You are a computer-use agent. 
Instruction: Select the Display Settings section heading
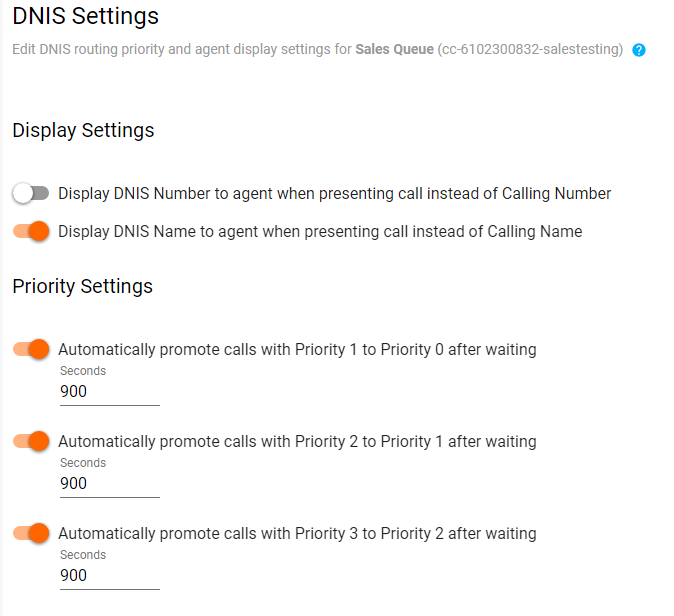point(83,130)
